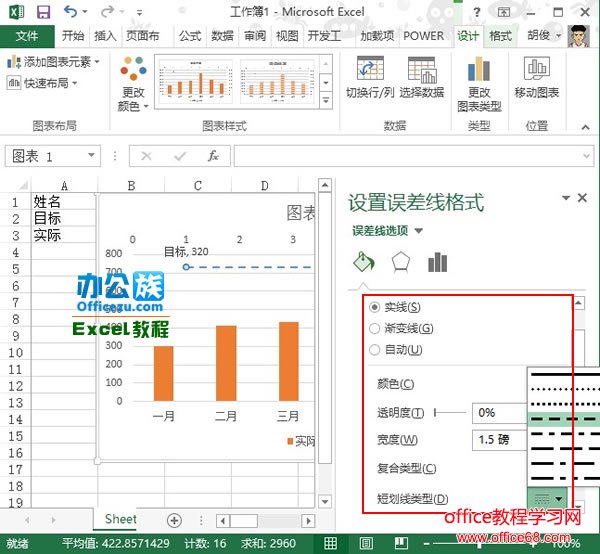This screenshot has height=554, width=600.
Task: Collapse the ribbon with the up chevron
Action: (x=585, y=127)
